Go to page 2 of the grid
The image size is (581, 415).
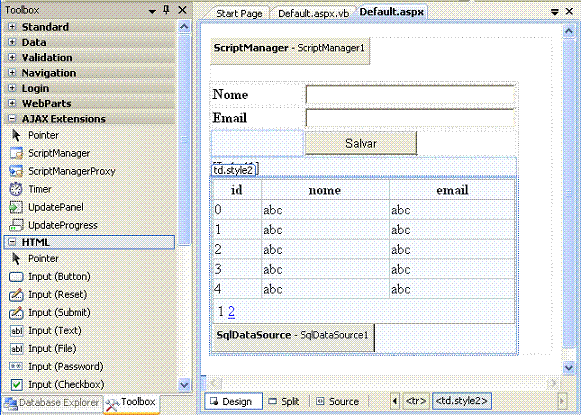[x=231, y=312]
